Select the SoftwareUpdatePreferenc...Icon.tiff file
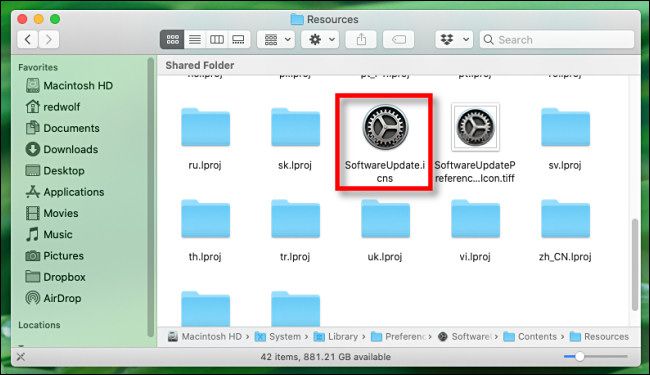The height and width of the screenshot is (375, 650). point(475,127)
